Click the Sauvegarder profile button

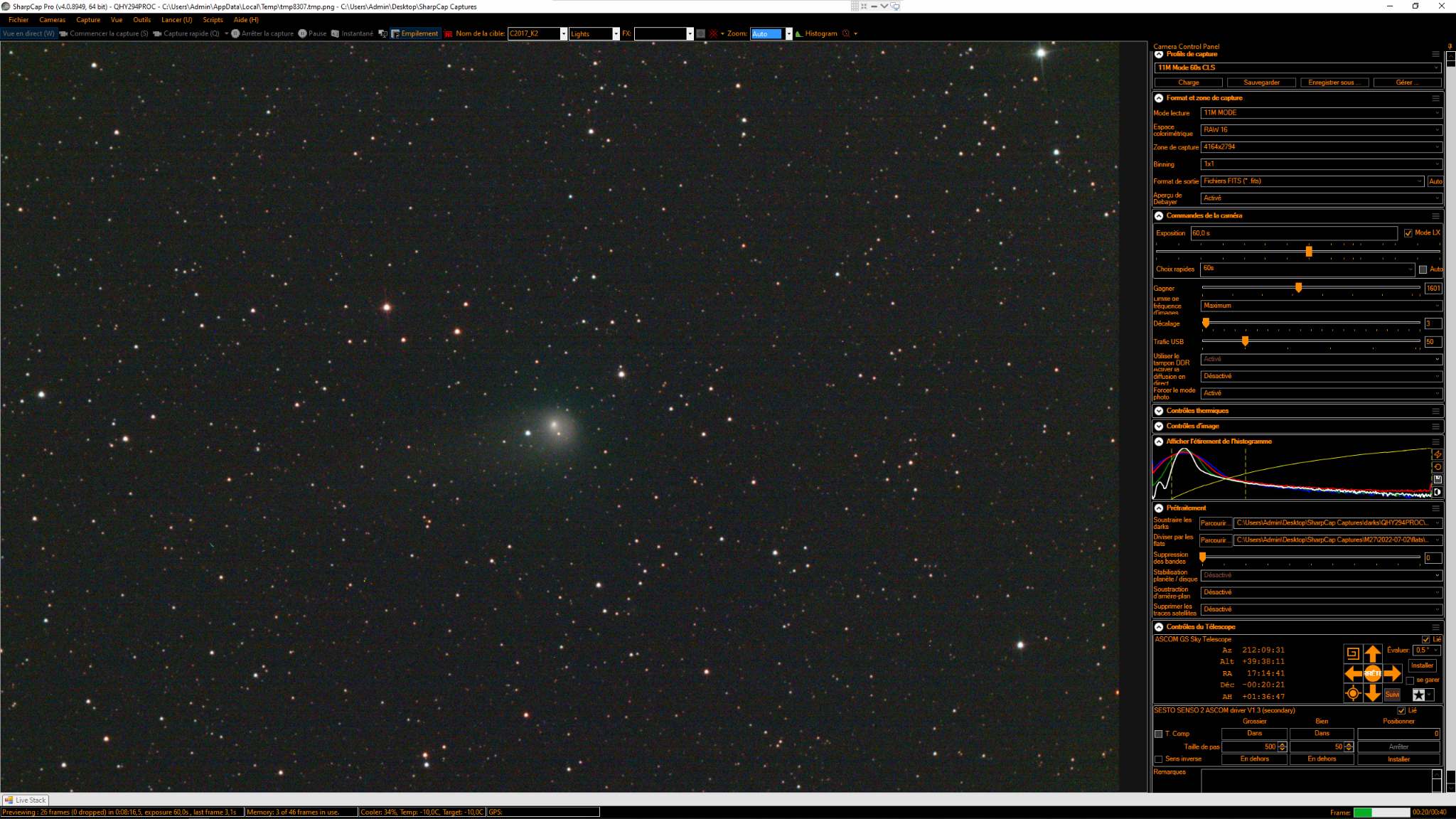point(1261,82)
